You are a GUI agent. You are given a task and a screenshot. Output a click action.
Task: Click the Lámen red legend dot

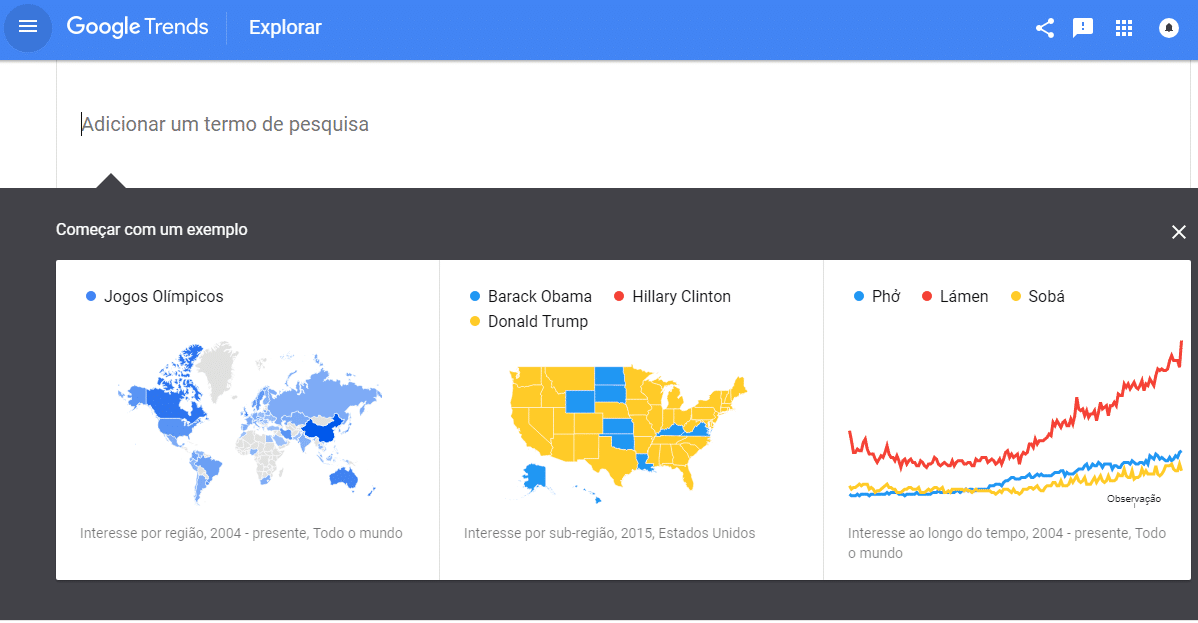[927, 297]
